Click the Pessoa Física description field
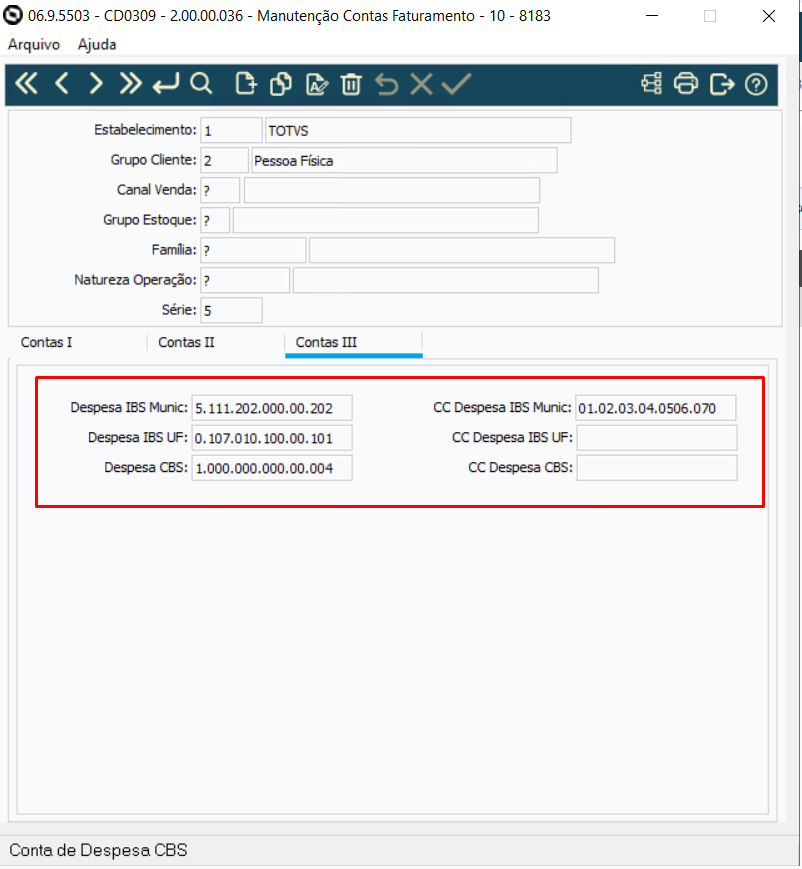Viewport: 802px width, 869px height. pos(404,160)
